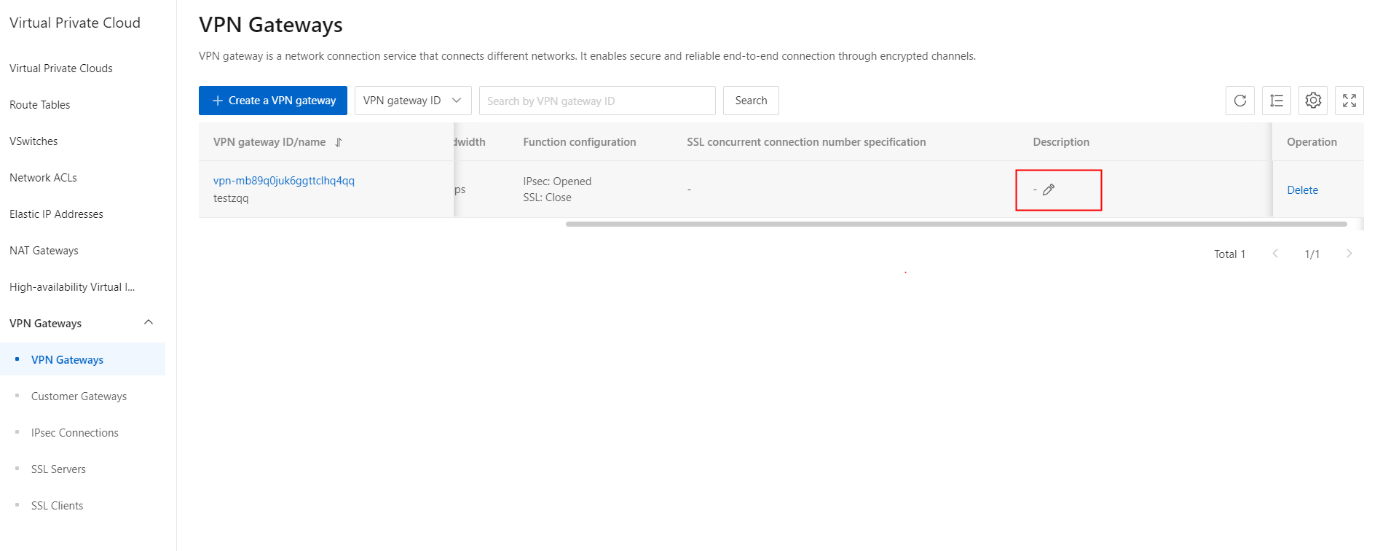1380x551 pixels.
Task: Collapse the VPN Gateways sidebar group
Action: coord(149,323)
